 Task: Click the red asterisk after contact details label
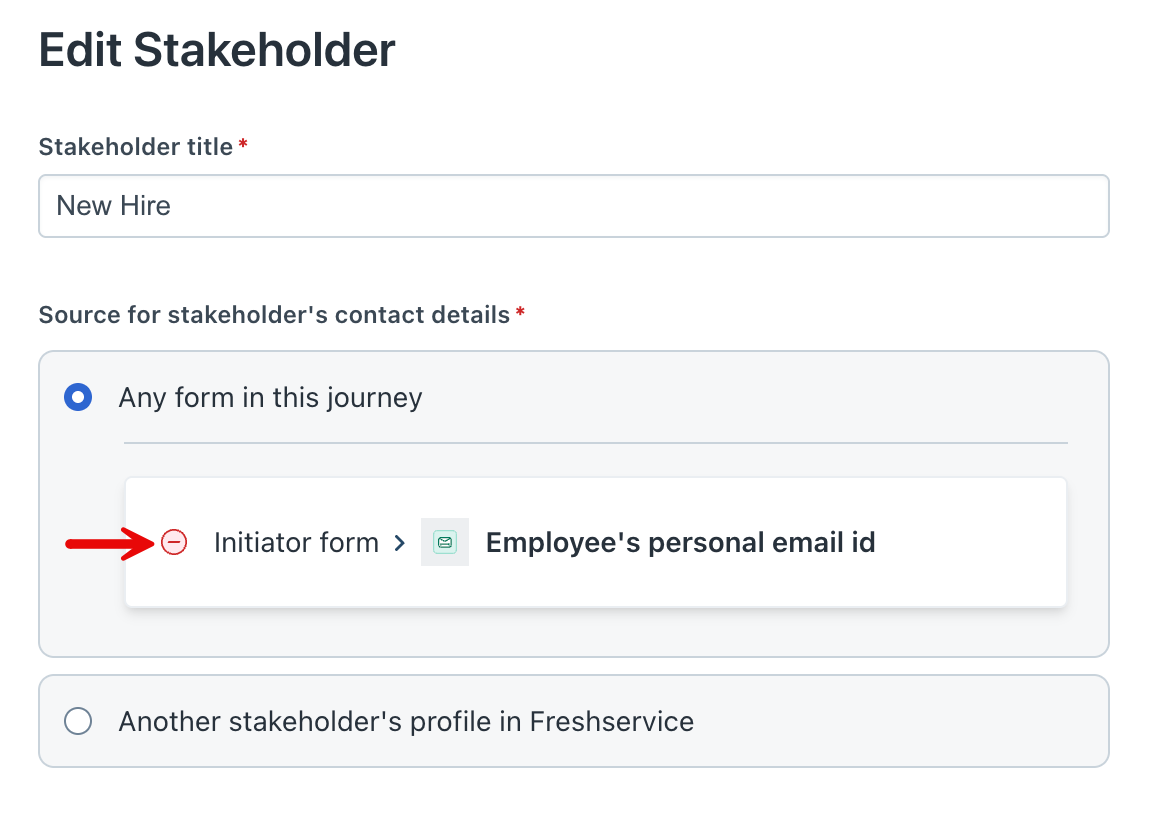click(x=520, y=314)
